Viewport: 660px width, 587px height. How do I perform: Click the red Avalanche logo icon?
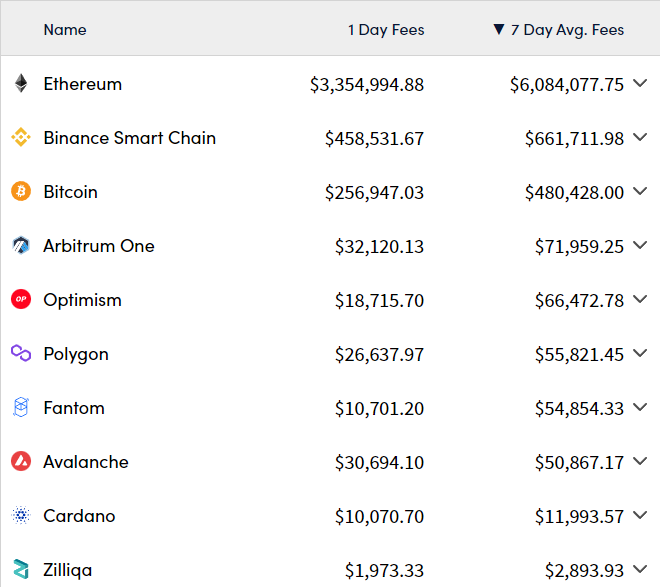[21, 461]
